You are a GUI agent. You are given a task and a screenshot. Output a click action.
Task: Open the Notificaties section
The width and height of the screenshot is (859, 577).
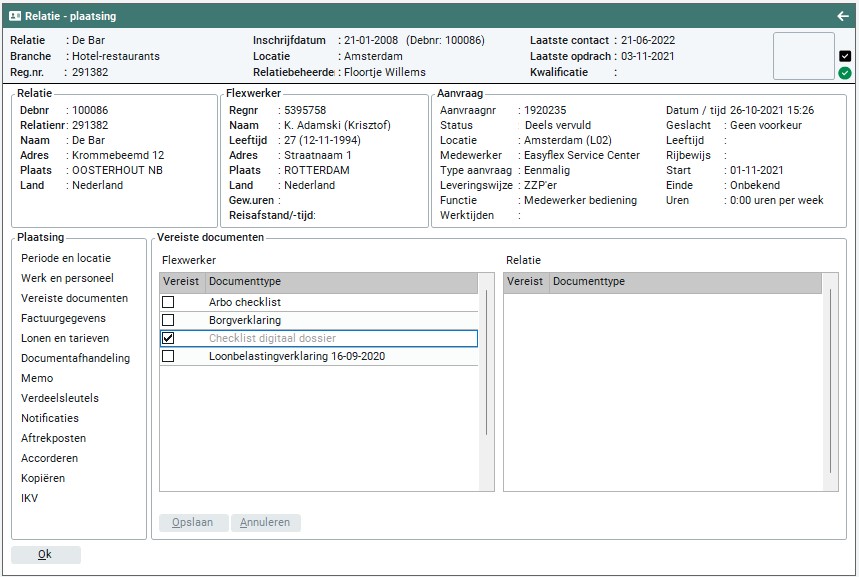(50, 418)
